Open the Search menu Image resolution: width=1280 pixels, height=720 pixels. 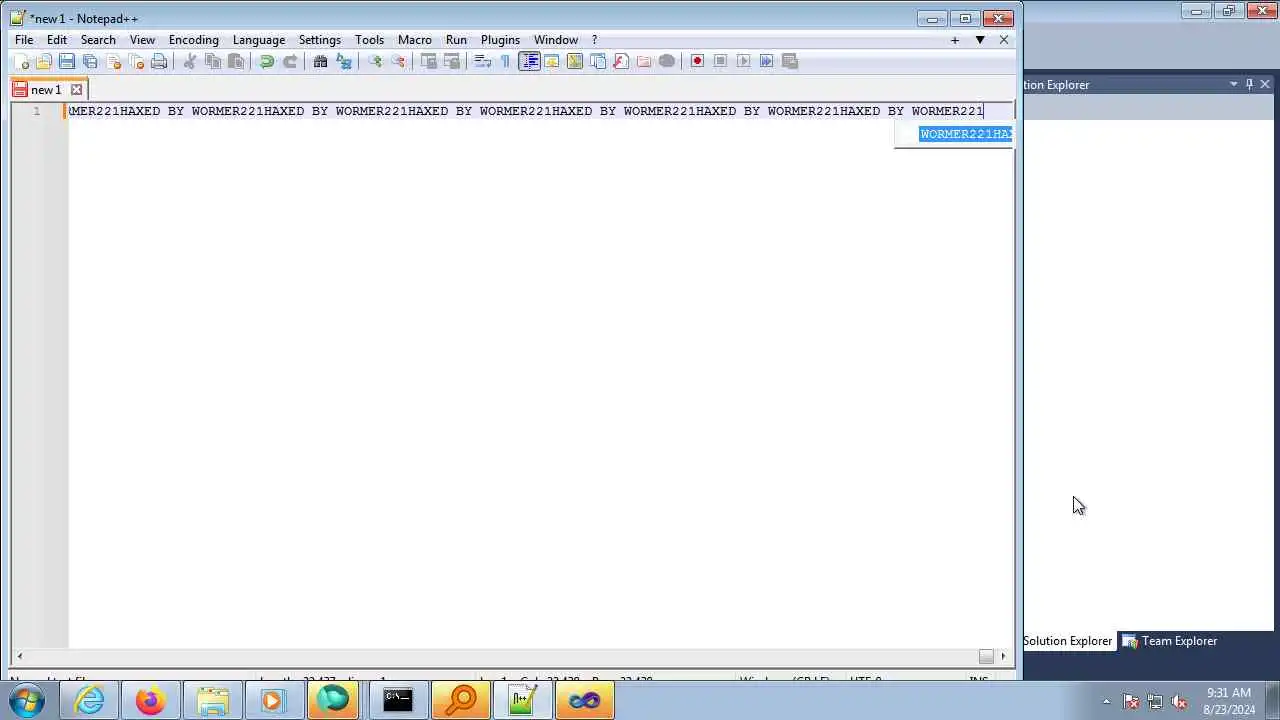pos(98,40)
